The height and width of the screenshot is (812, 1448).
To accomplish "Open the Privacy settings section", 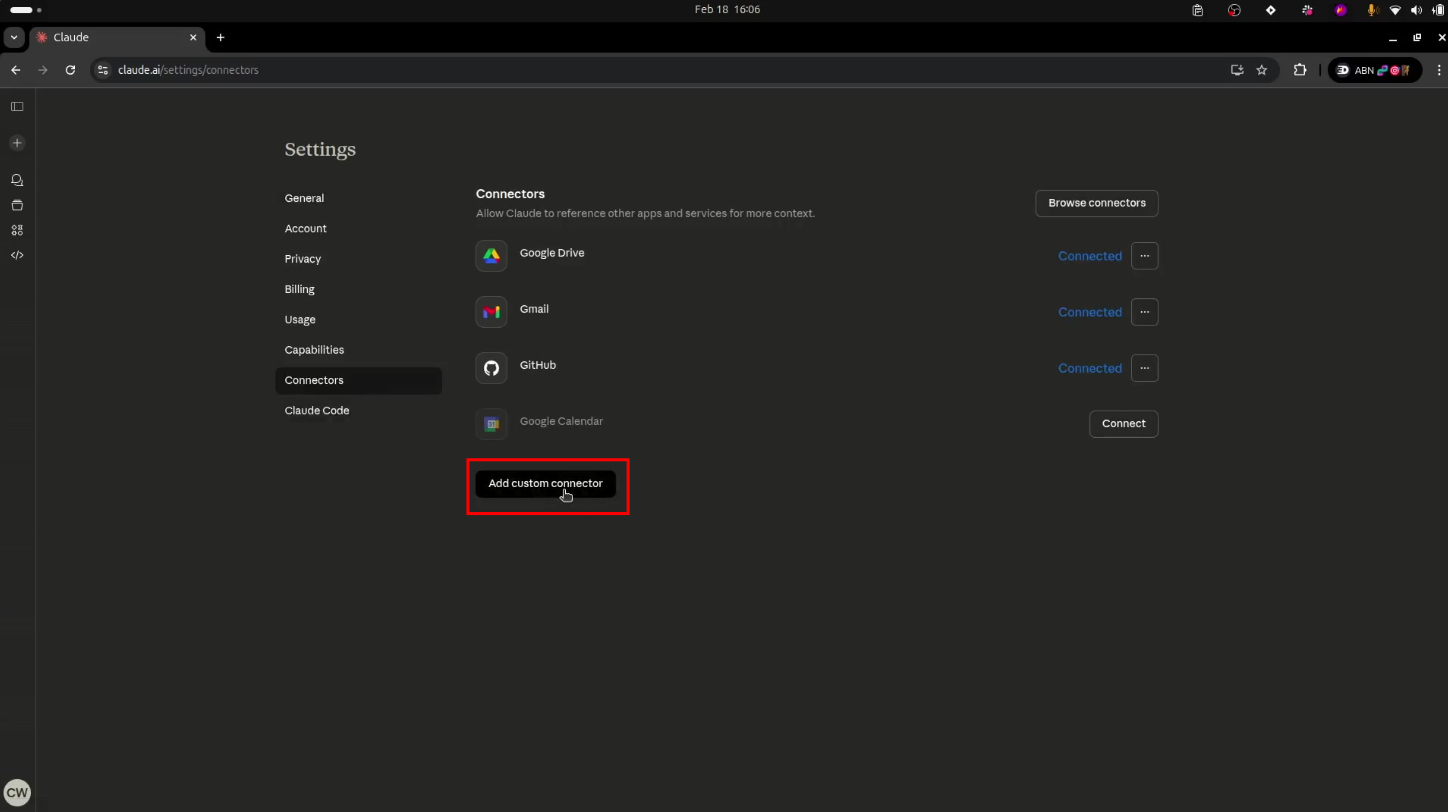I will click(302, 258).
